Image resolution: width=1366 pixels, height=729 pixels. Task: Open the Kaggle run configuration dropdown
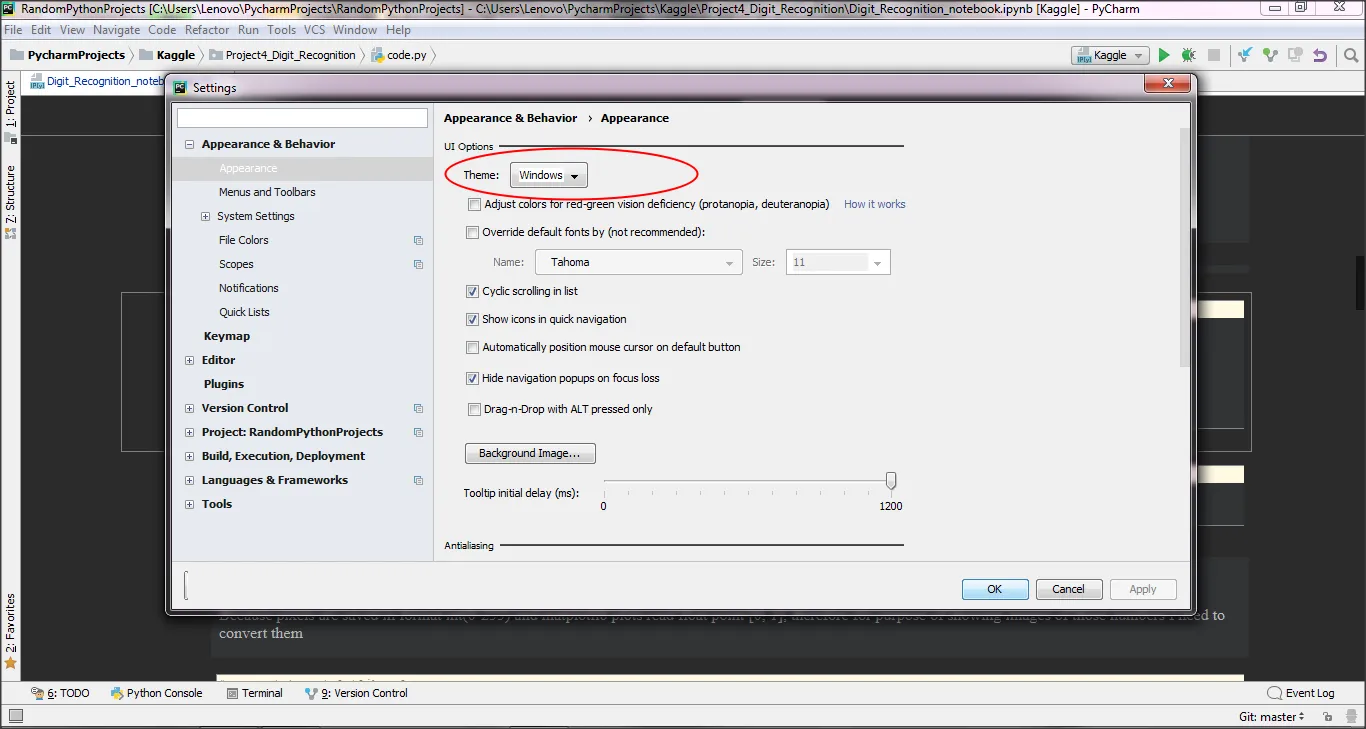(1109, 56)
